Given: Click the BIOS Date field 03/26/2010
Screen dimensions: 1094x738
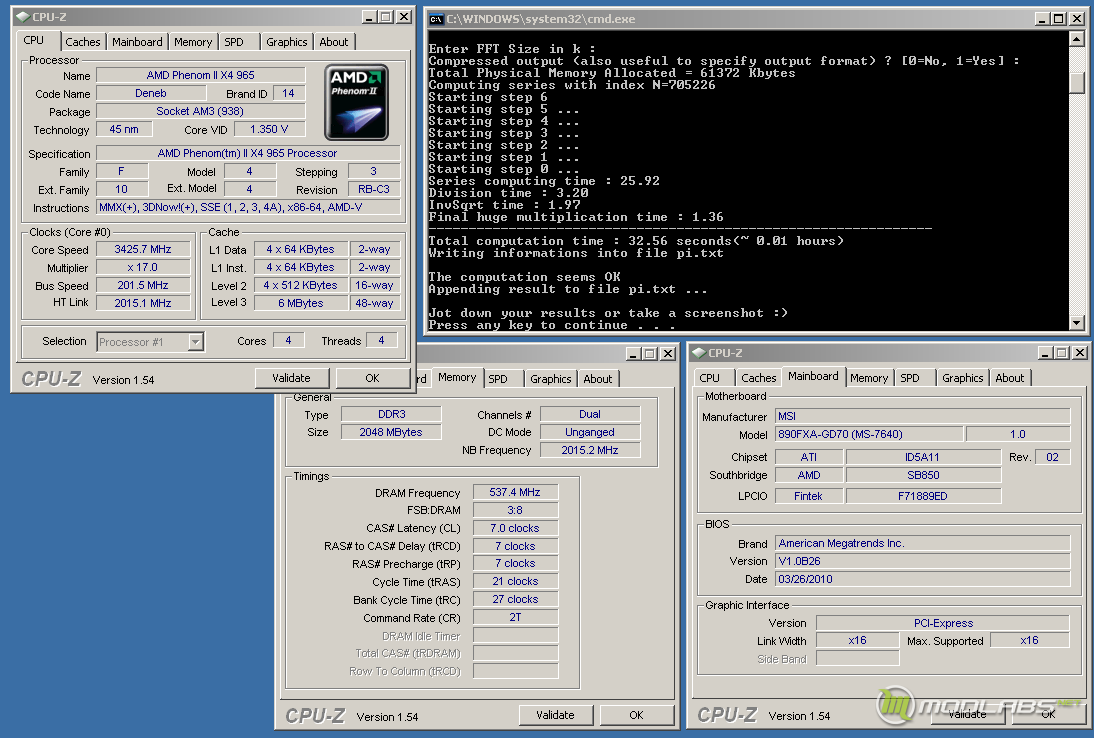Looking at the screenshot, I should pos(923,580).
